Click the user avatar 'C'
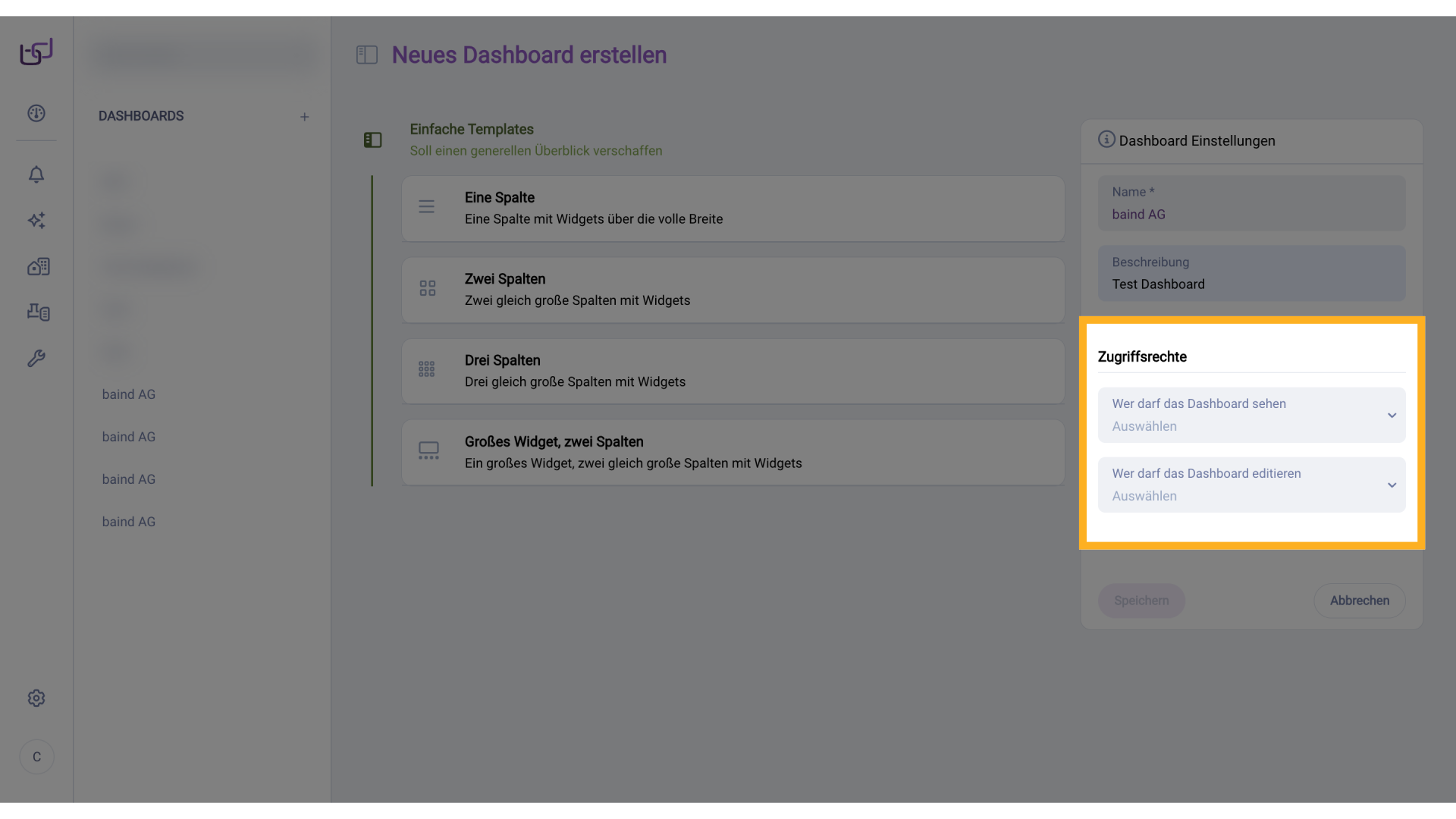 pos(36,757)
